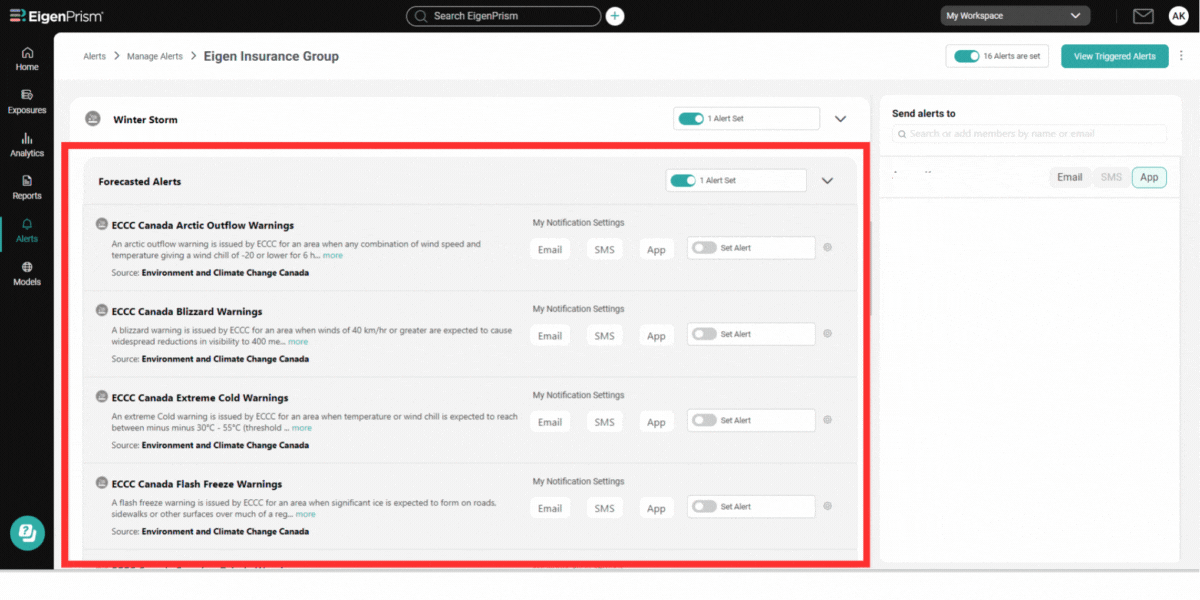1200x600 pixels.
Task: Toggle SMS notification for Blizzard Warnings
Action: point(604,335)
